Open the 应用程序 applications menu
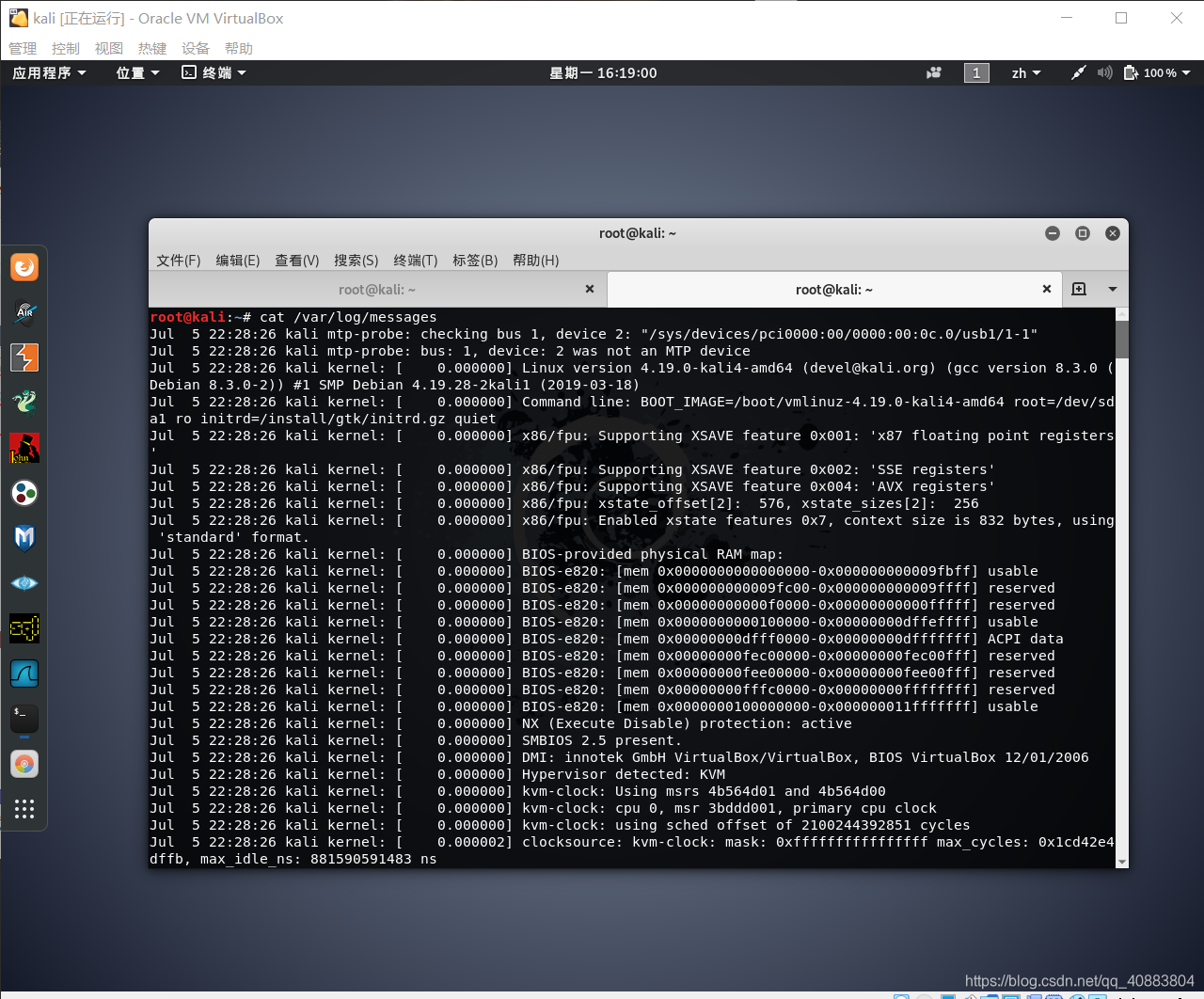Viewport: 1204px width, 999px height. click(50, 72)
